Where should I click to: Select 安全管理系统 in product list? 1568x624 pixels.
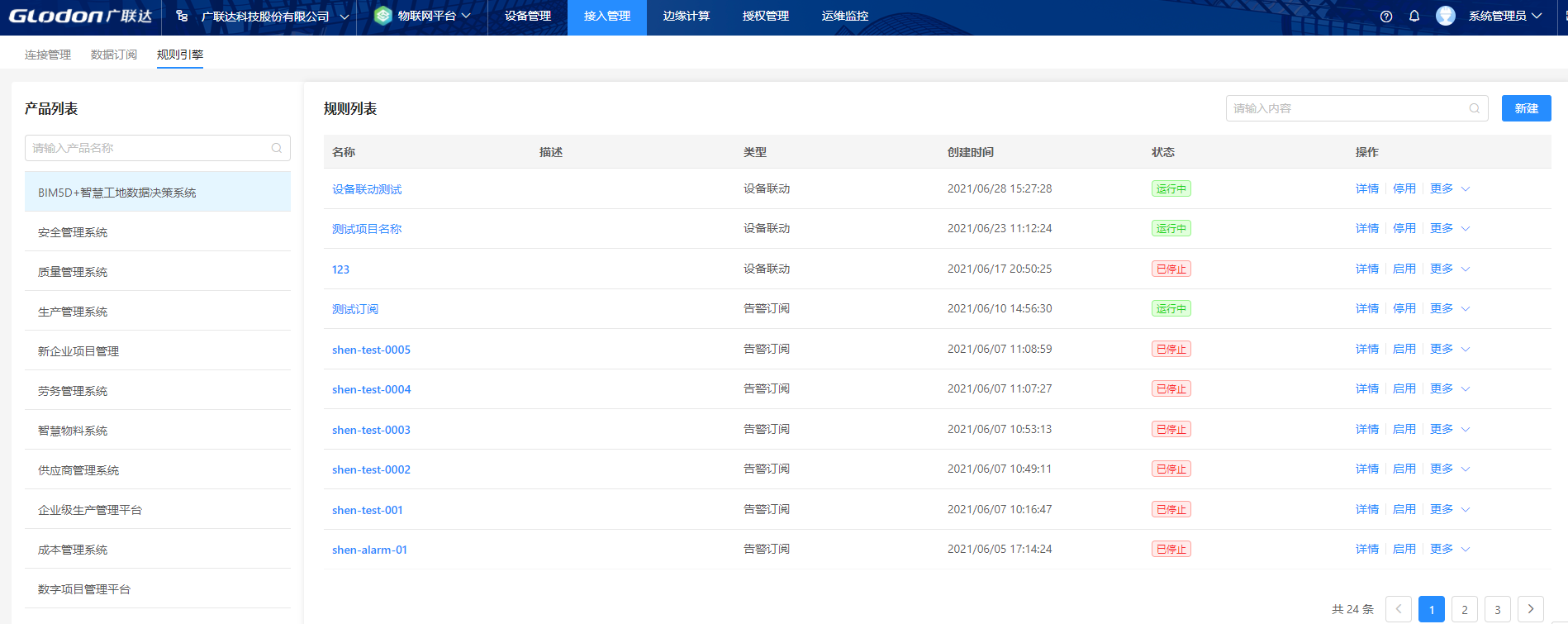158,232
